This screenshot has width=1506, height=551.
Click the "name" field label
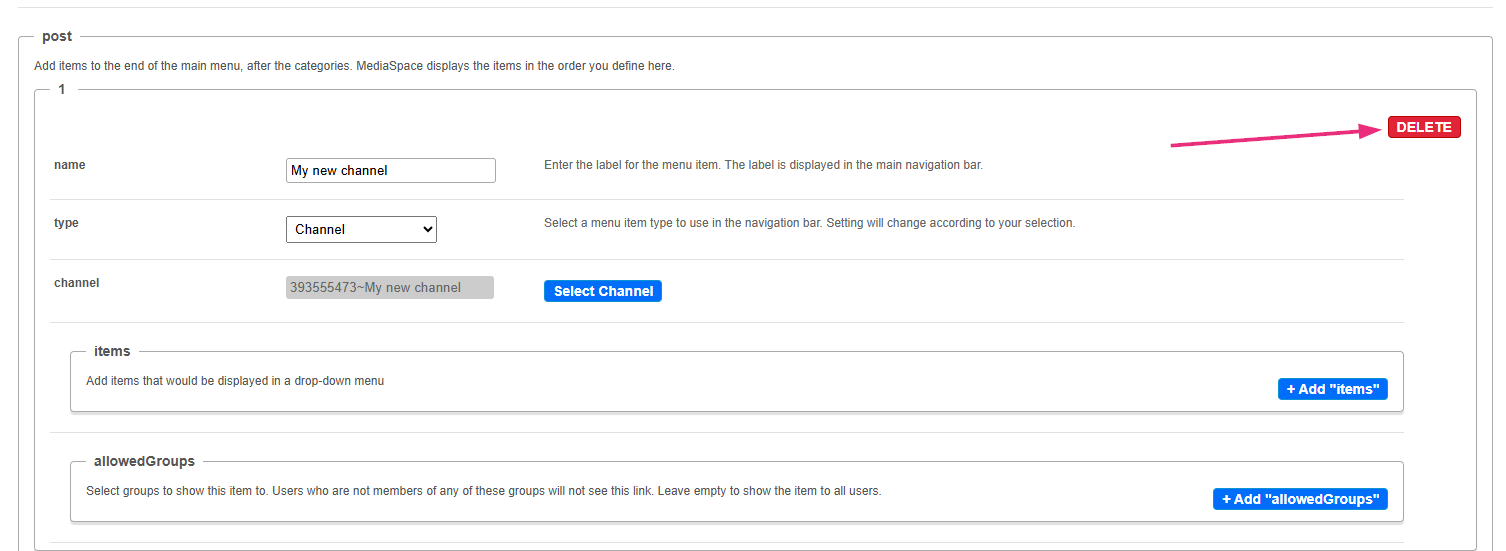(69, 165)
